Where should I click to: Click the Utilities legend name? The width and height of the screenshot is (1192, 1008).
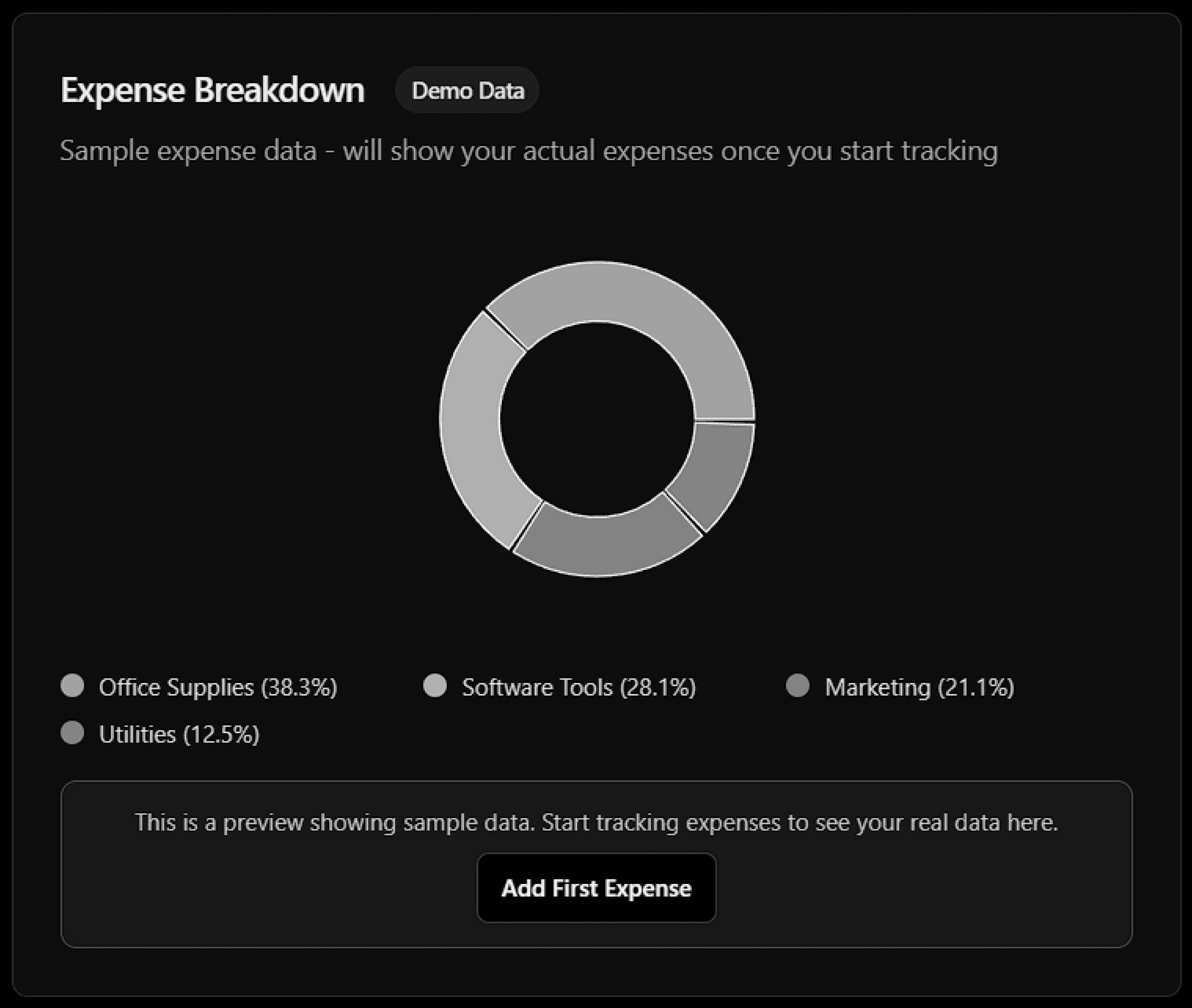coord(137,735)
